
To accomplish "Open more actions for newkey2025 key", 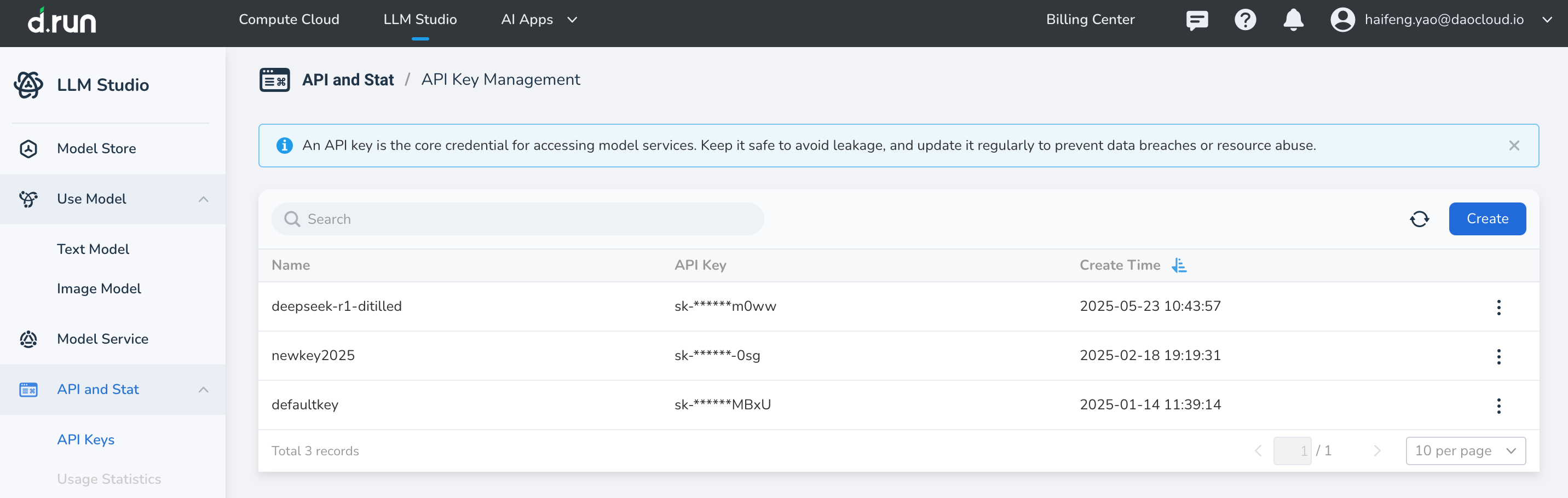I will coord(1498,357).
